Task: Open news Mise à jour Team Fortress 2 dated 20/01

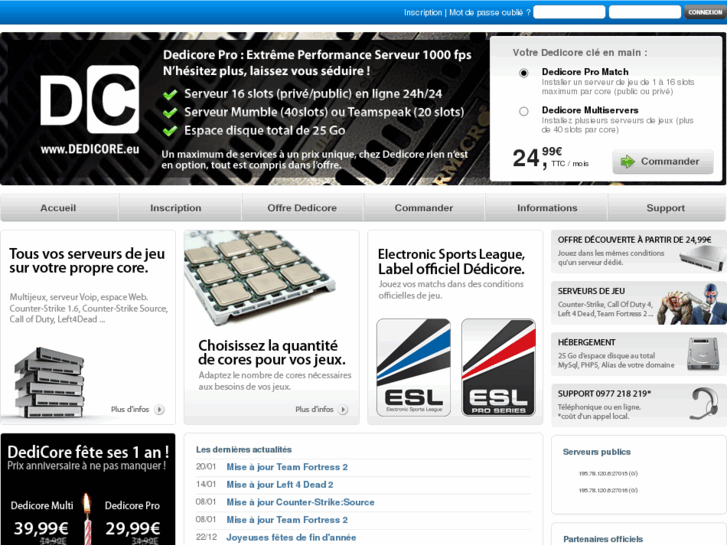Action: (x=287, y=467)
